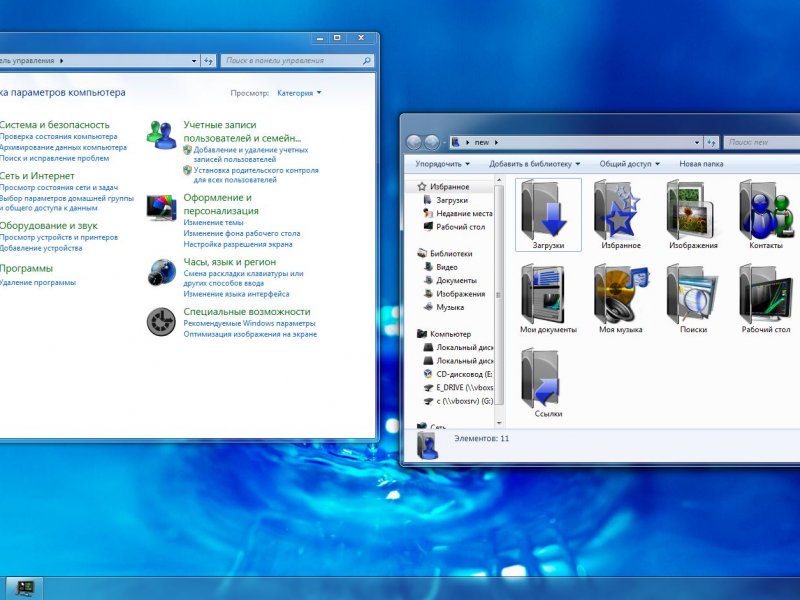Viewport: 800px width, 600px height.
Task: Click the breadcrumb arrow after панель управления
Action: point(62,61)
